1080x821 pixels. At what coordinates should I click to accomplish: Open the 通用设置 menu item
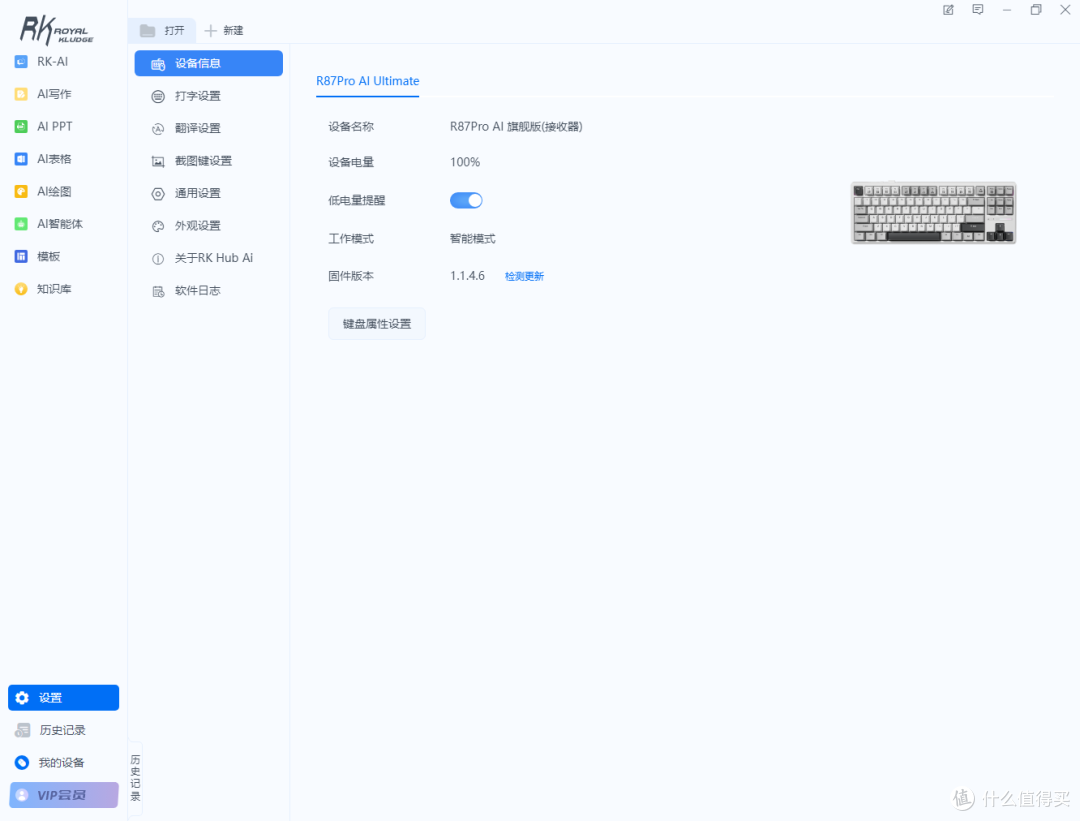[209, 193]
